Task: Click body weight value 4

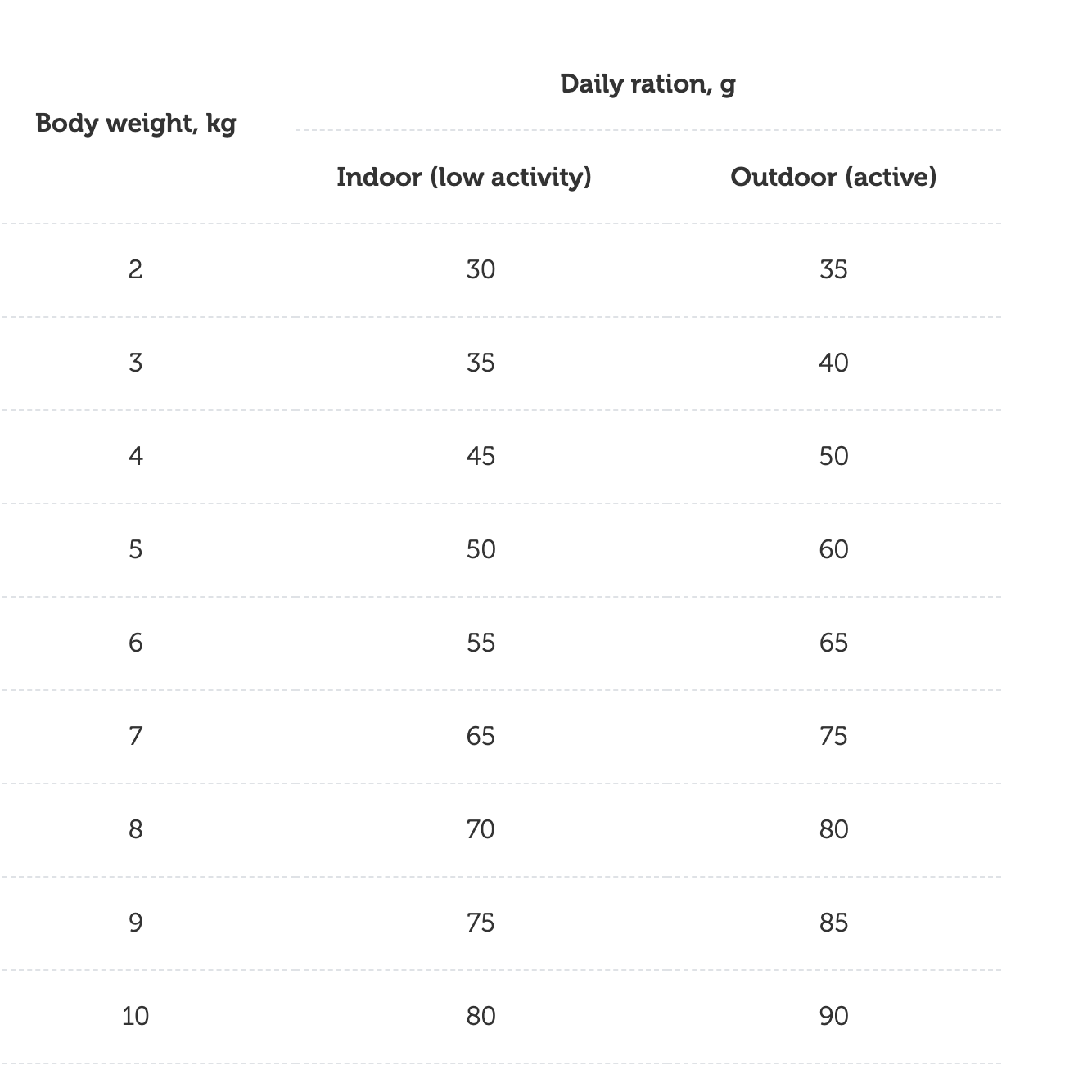Action: click(136, 456)
